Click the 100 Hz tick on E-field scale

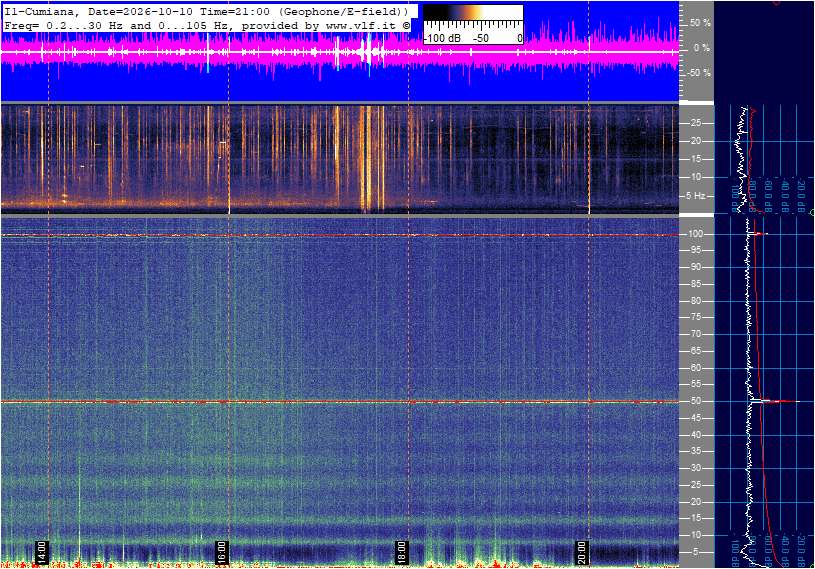695,234
